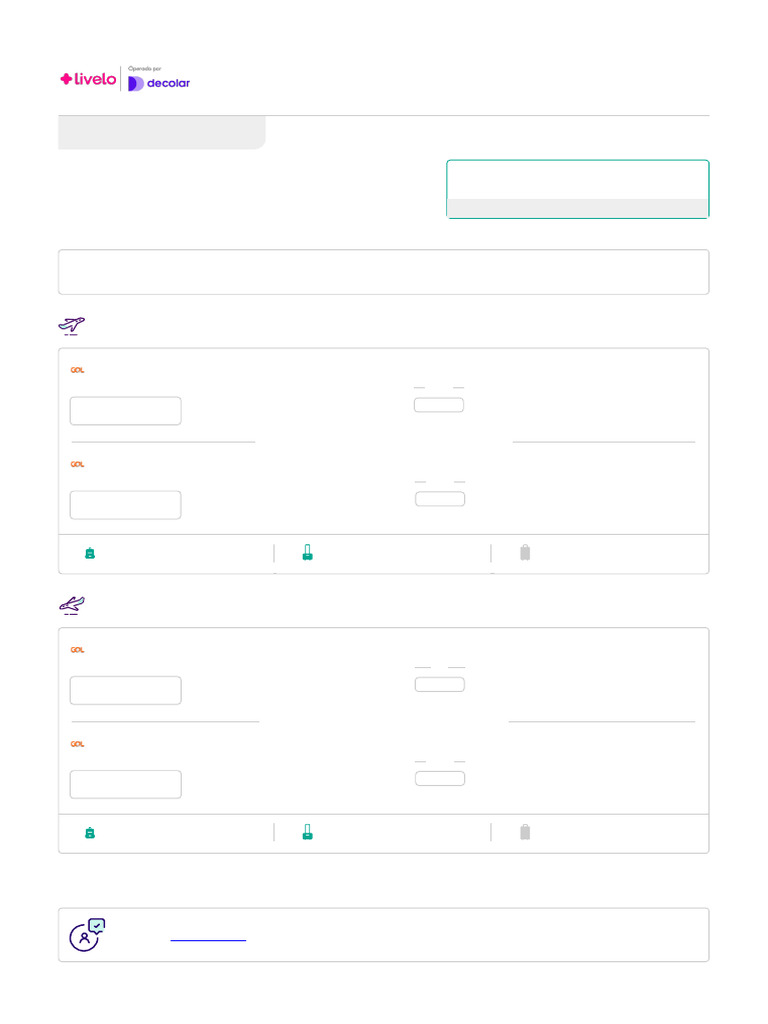Click the green backpack icon in the return card
The width and height of the screenshot is (768, 1024).
click(x=90, y=832)
